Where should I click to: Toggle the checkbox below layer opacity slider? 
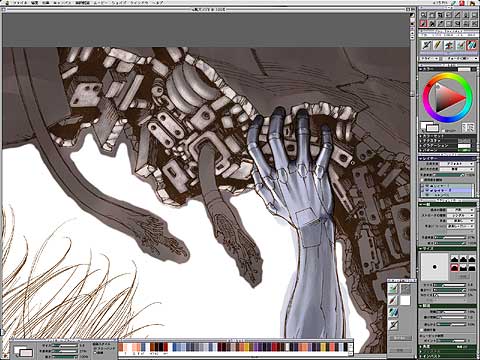point(422,180)
